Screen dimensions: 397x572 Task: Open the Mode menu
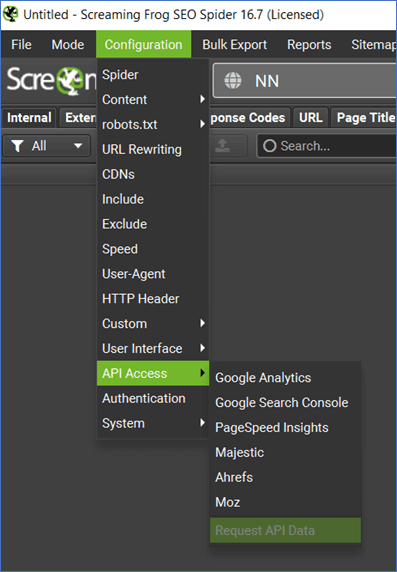68,45
